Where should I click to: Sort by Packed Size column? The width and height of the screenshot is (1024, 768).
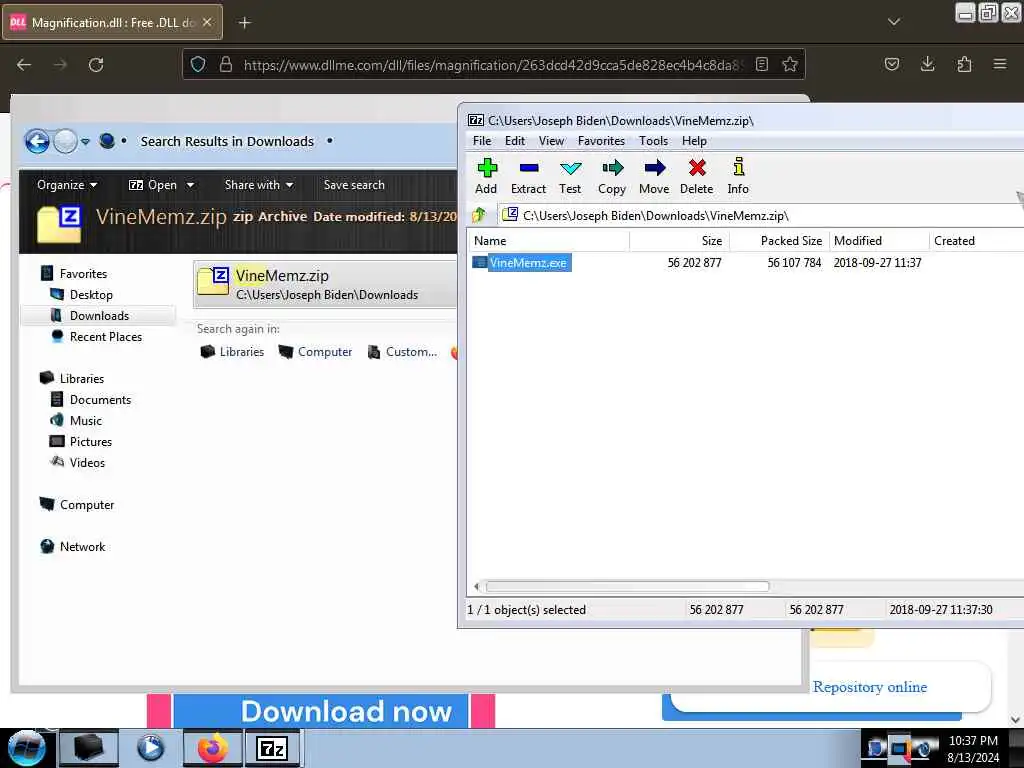[x=778, y=241]
